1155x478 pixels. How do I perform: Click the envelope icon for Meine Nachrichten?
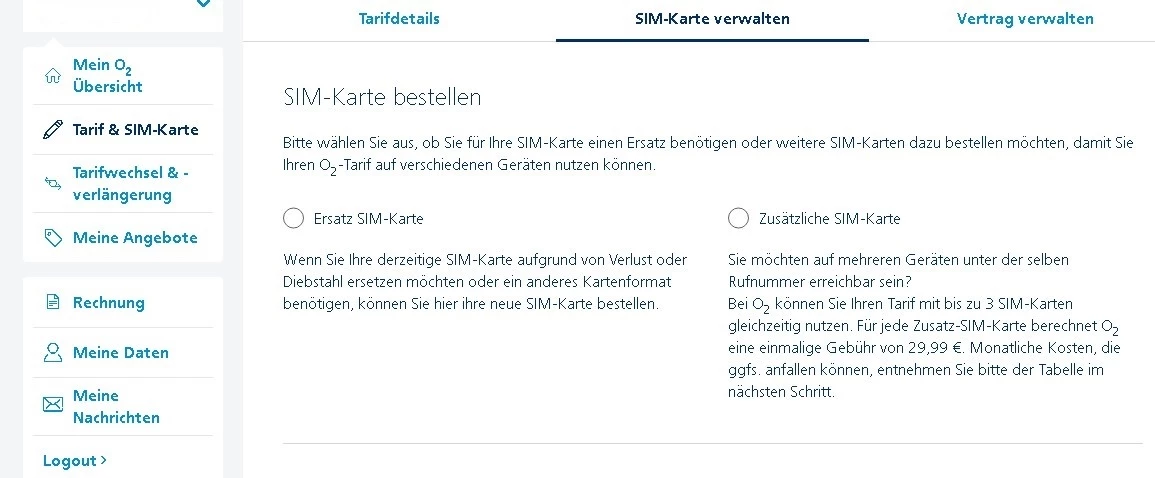pyautogui.click(x=53, y=405)
